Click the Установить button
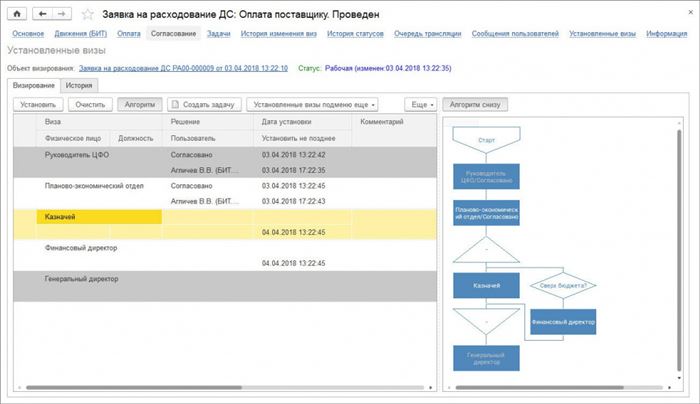The image size is (700, 404). 38,104
